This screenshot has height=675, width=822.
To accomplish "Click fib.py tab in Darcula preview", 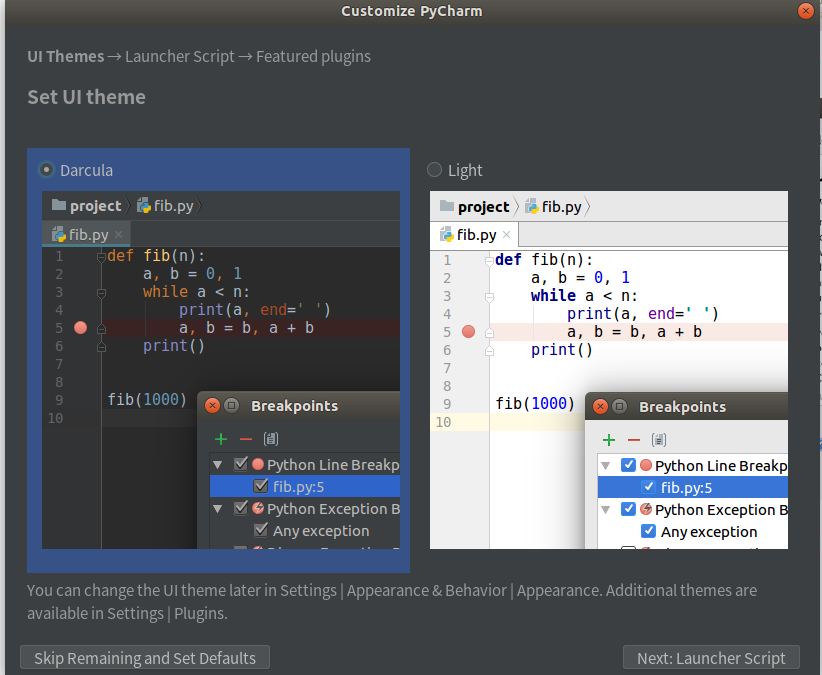I will pyautogui.click(x=86, y=234).
